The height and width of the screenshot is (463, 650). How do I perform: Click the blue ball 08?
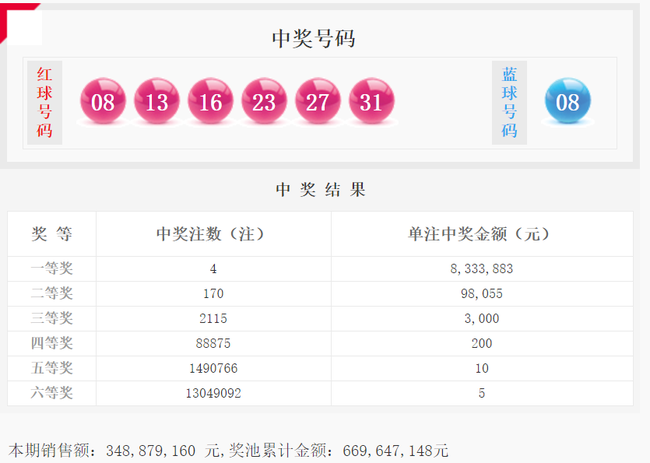coord(568,101)
